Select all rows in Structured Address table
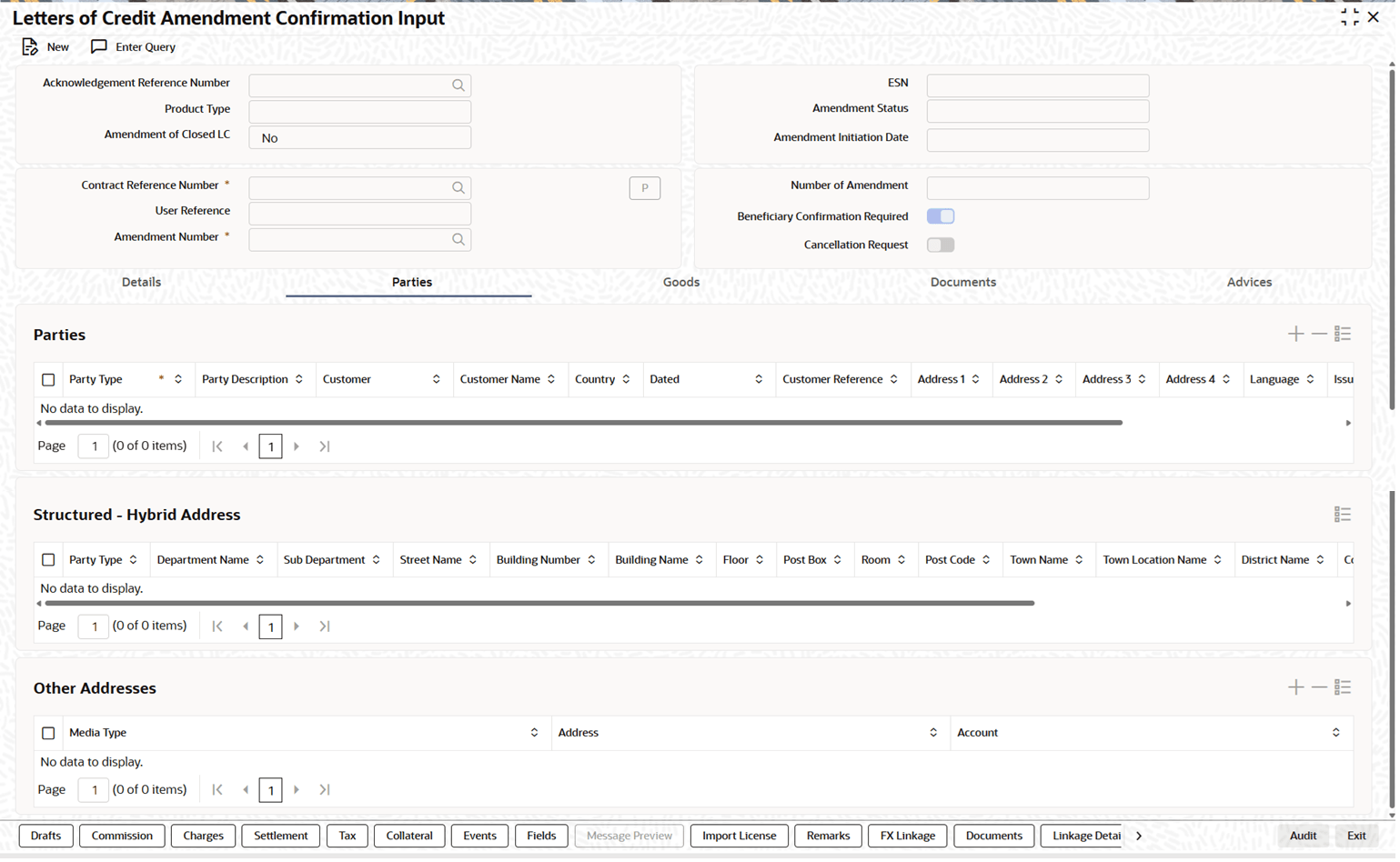Screen dimensions: 1400x862 48,560
